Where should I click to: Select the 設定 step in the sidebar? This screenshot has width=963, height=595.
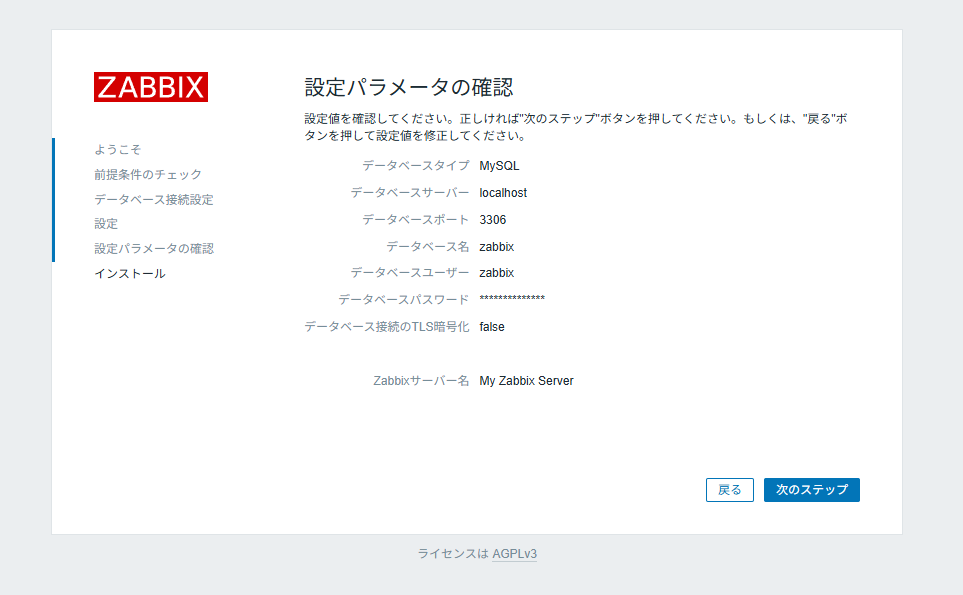tap(106, 224)
